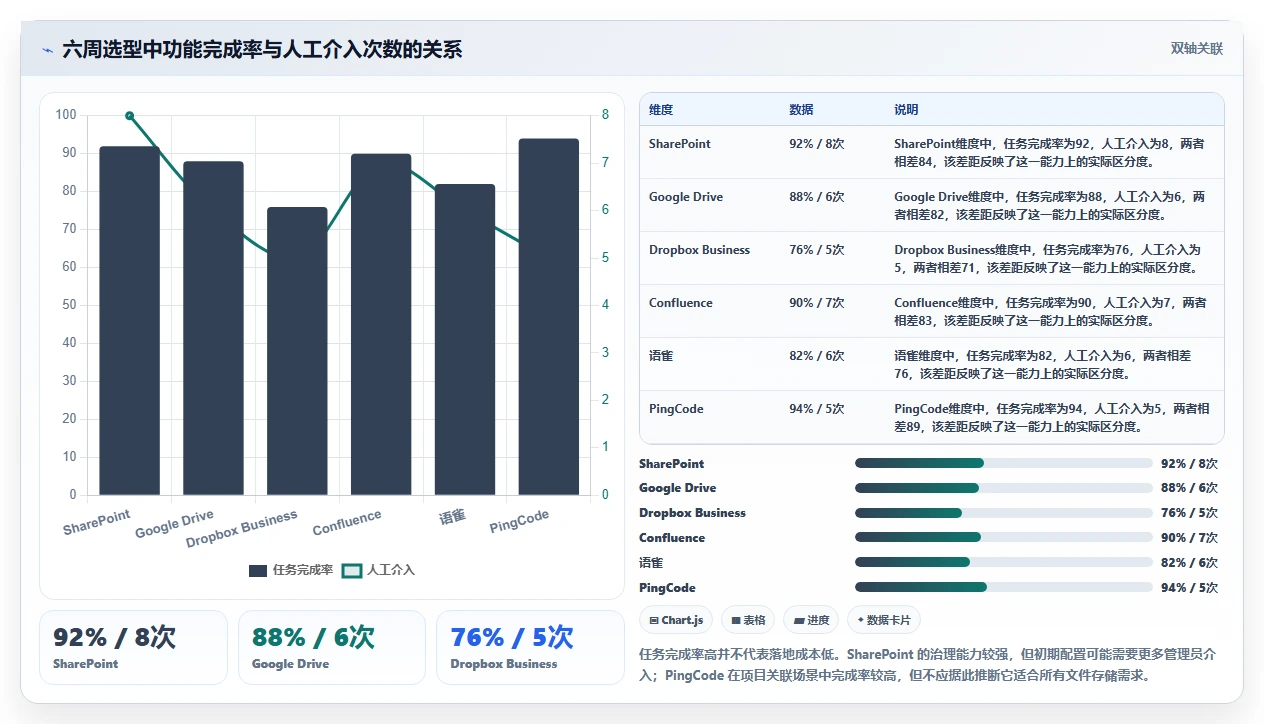Click the 维度 column header
1264x724 pixels.
[661, 110]
